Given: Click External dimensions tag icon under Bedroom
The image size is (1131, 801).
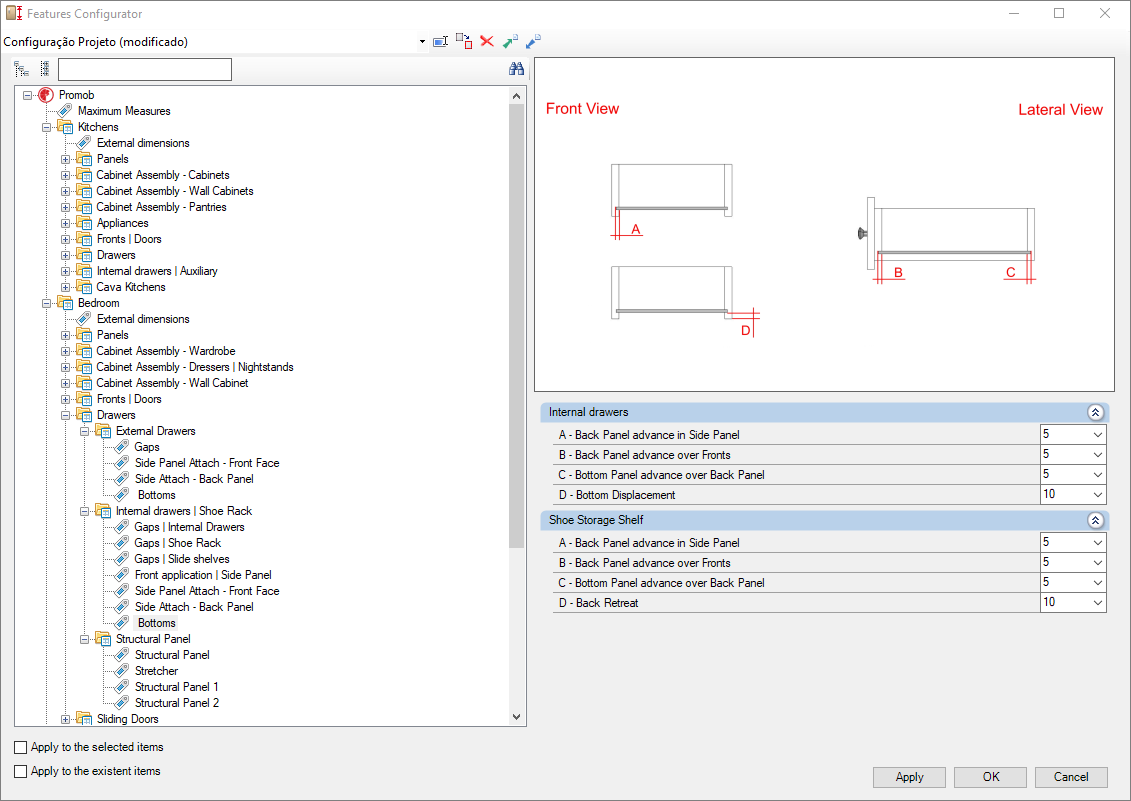Looking at the screenshot, I should 84,319.
